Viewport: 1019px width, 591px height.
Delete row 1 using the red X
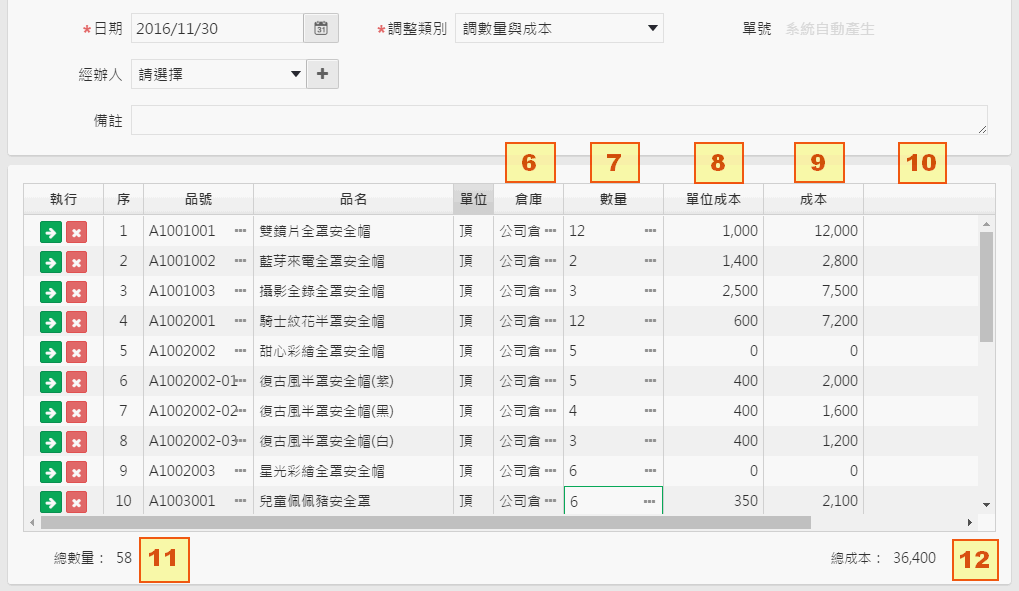77,232
